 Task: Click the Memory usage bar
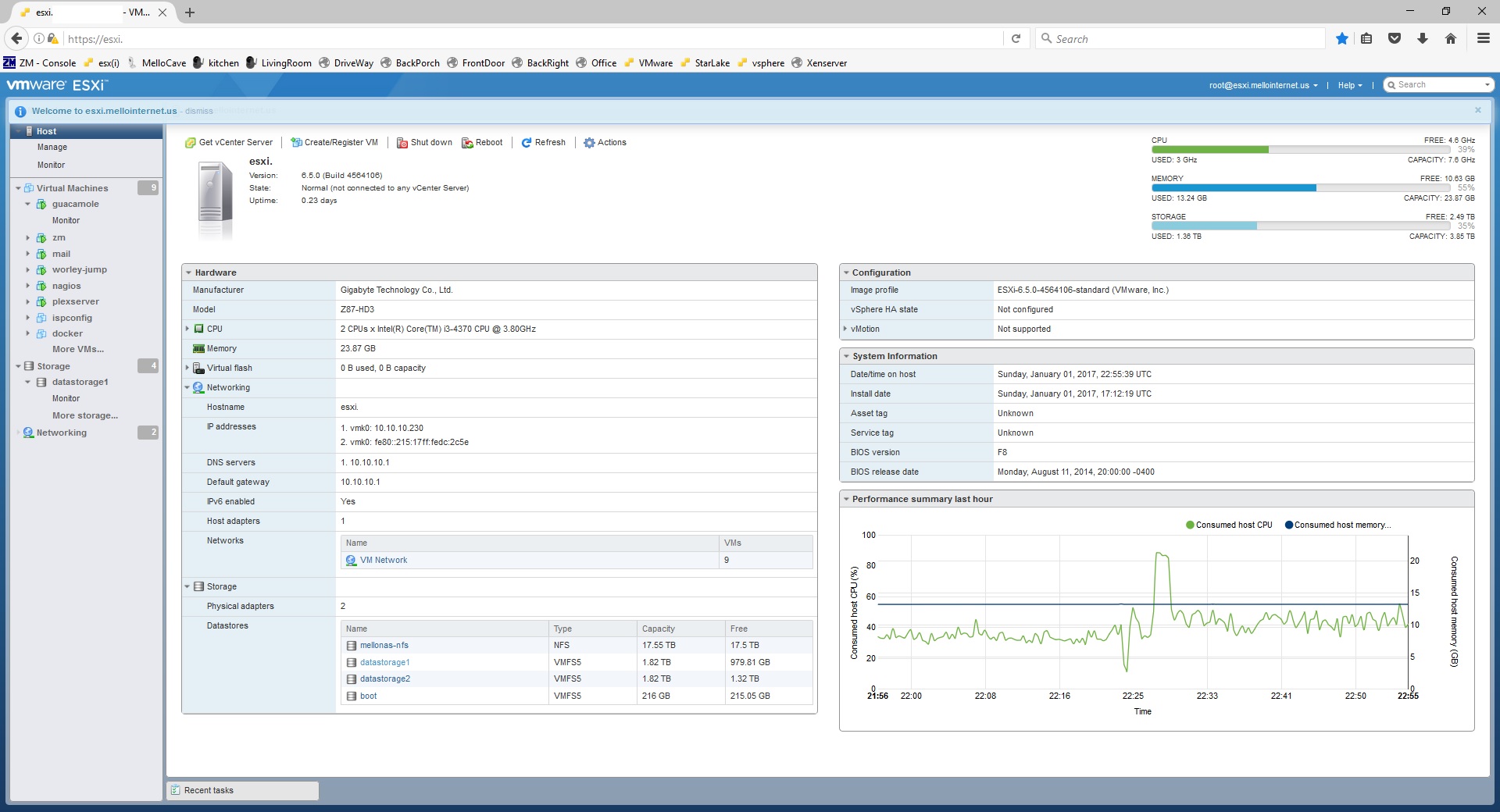1300,187
